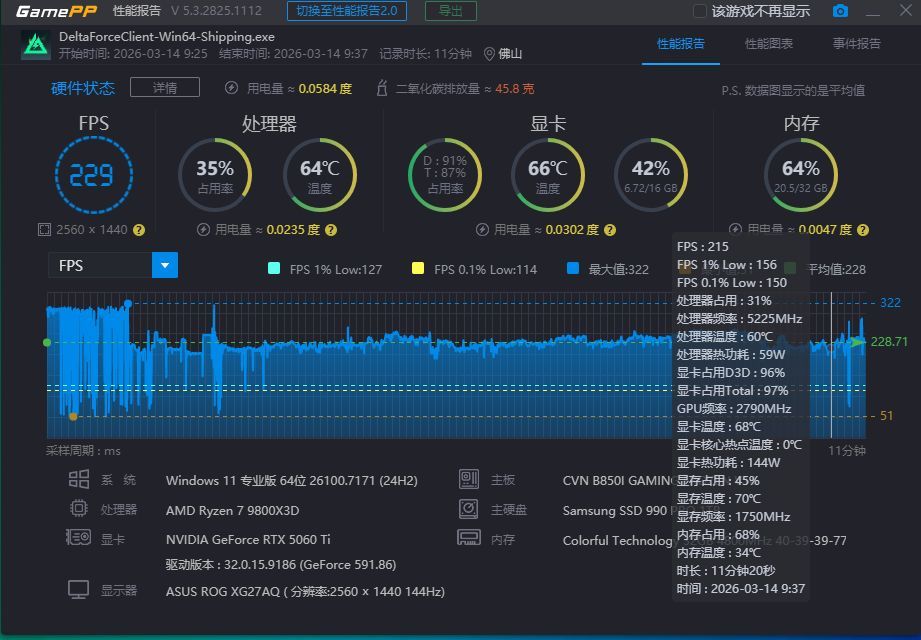
Task: Click the motherboard icon beside 主板
Action: (469, 479)
